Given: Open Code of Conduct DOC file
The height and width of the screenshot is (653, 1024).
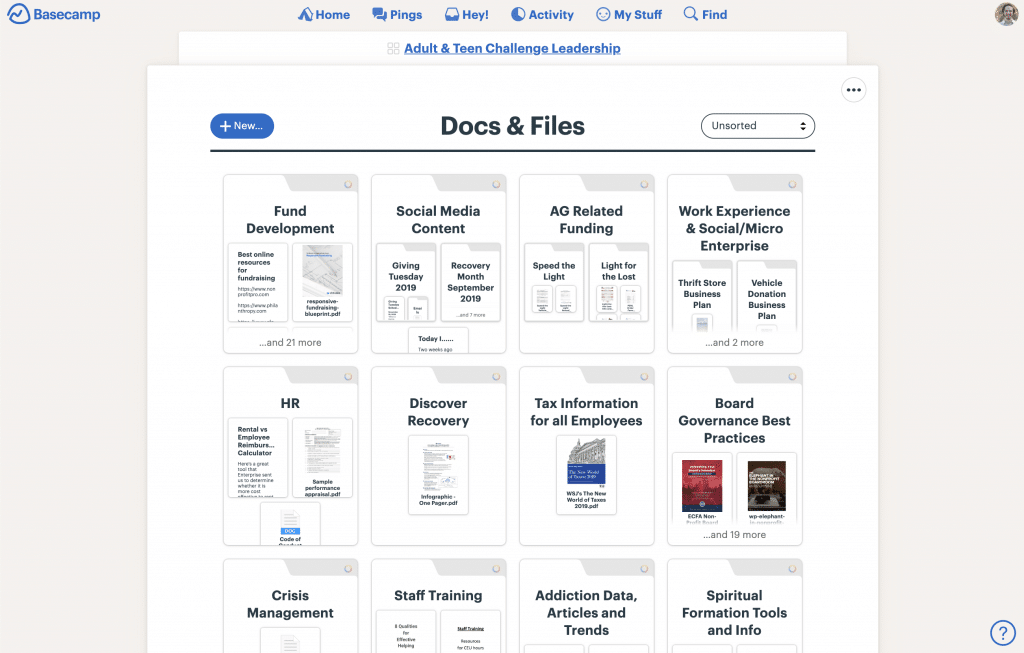Looking at the screenshot, I should click(x=290, y=524).
